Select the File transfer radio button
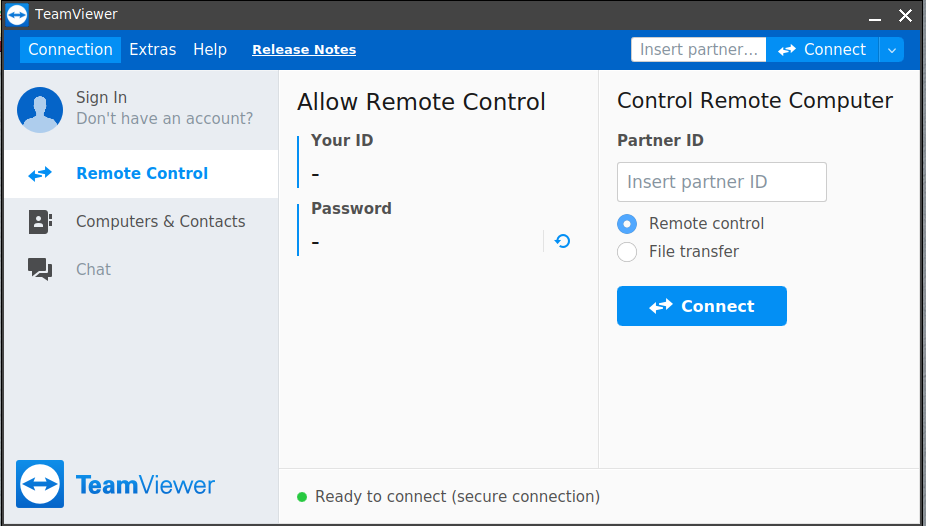Viewport: 926px width, 526px height. click(x=627, y=252)
